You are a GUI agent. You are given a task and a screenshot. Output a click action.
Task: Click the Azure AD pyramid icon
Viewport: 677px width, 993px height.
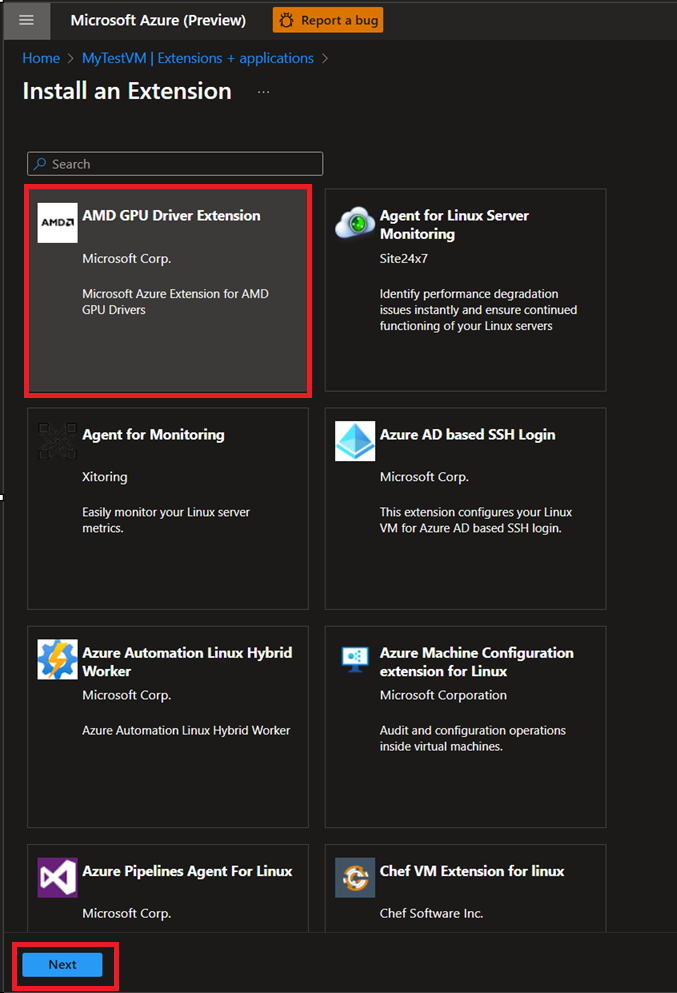pos(355,441)
